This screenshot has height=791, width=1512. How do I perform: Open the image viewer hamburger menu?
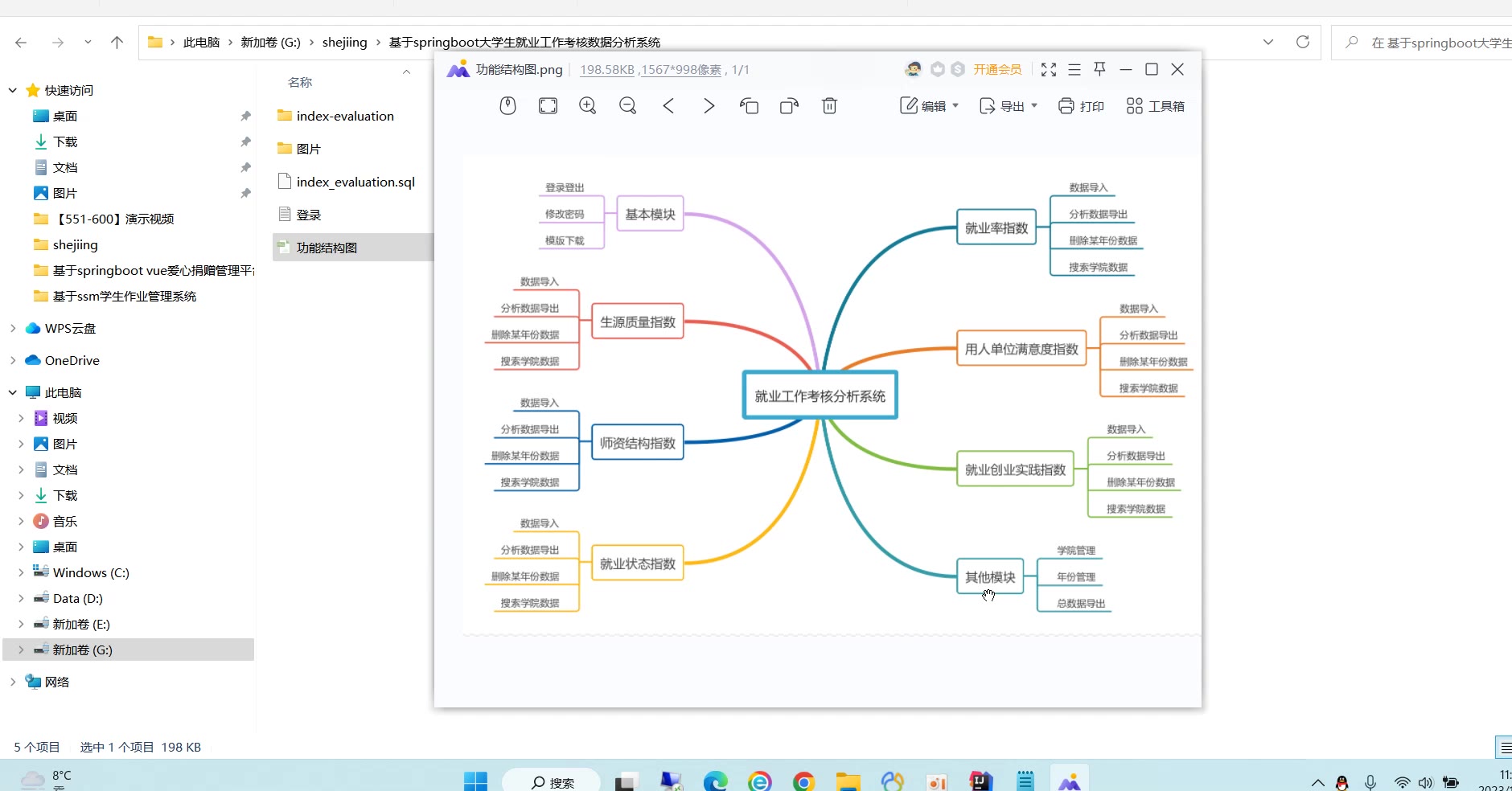click(x=1074, y=70)
